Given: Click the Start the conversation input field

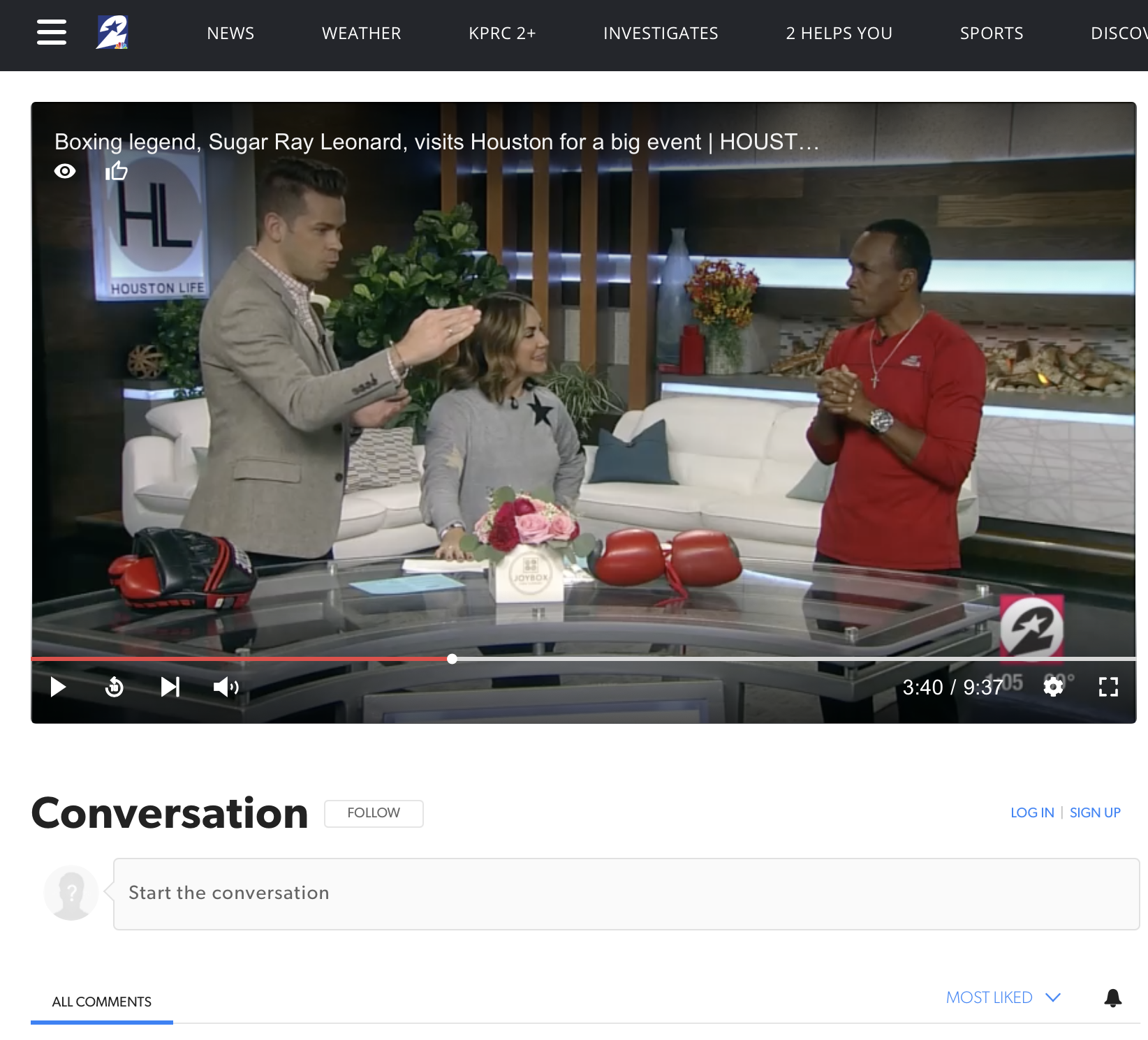Looking at the screenshot, I should click(626, 893).
